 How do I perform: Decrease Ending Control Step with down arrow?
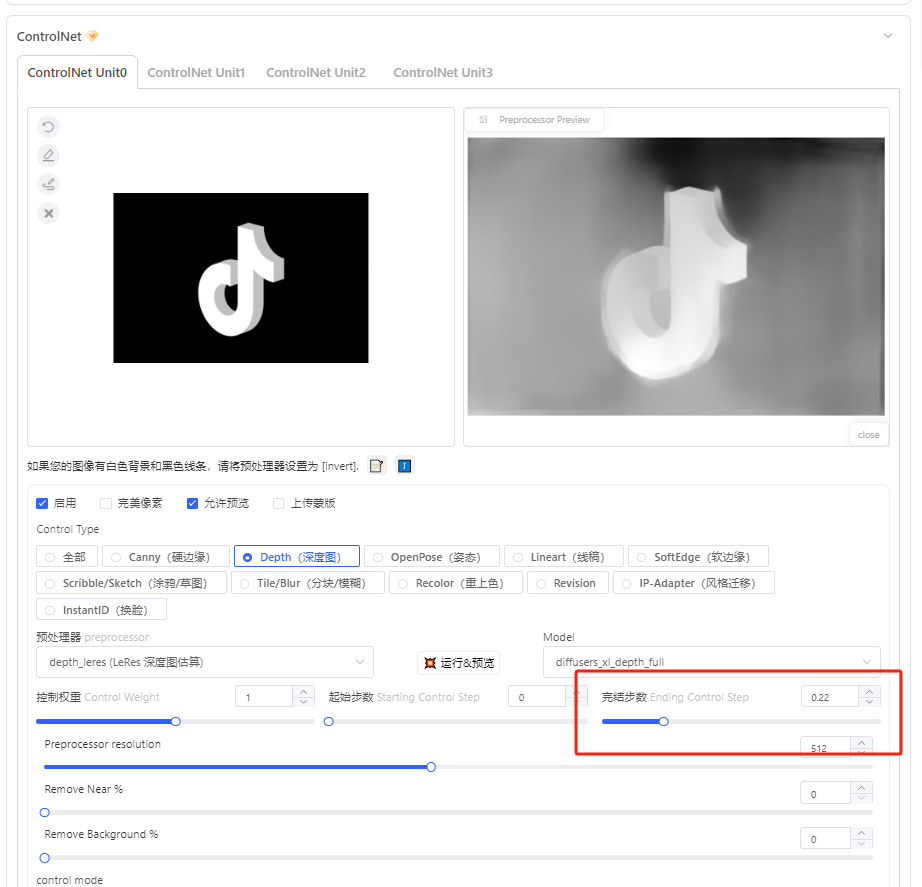point(870,701)
